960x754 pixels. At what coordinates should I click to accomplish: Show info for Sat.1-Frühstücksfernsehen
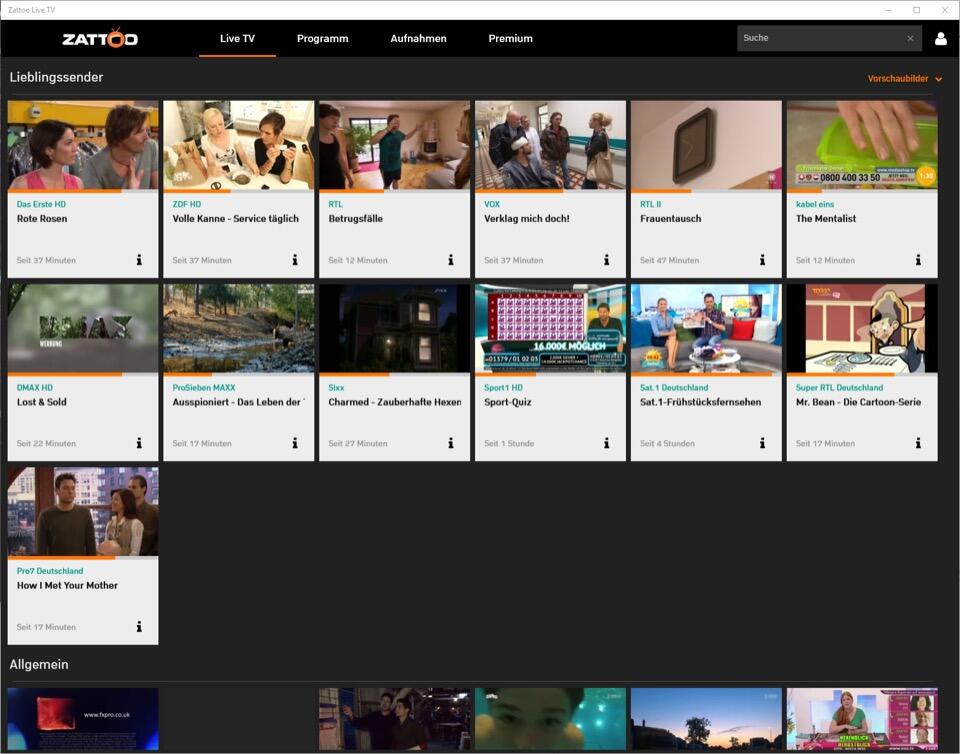[x=762, y=443]
